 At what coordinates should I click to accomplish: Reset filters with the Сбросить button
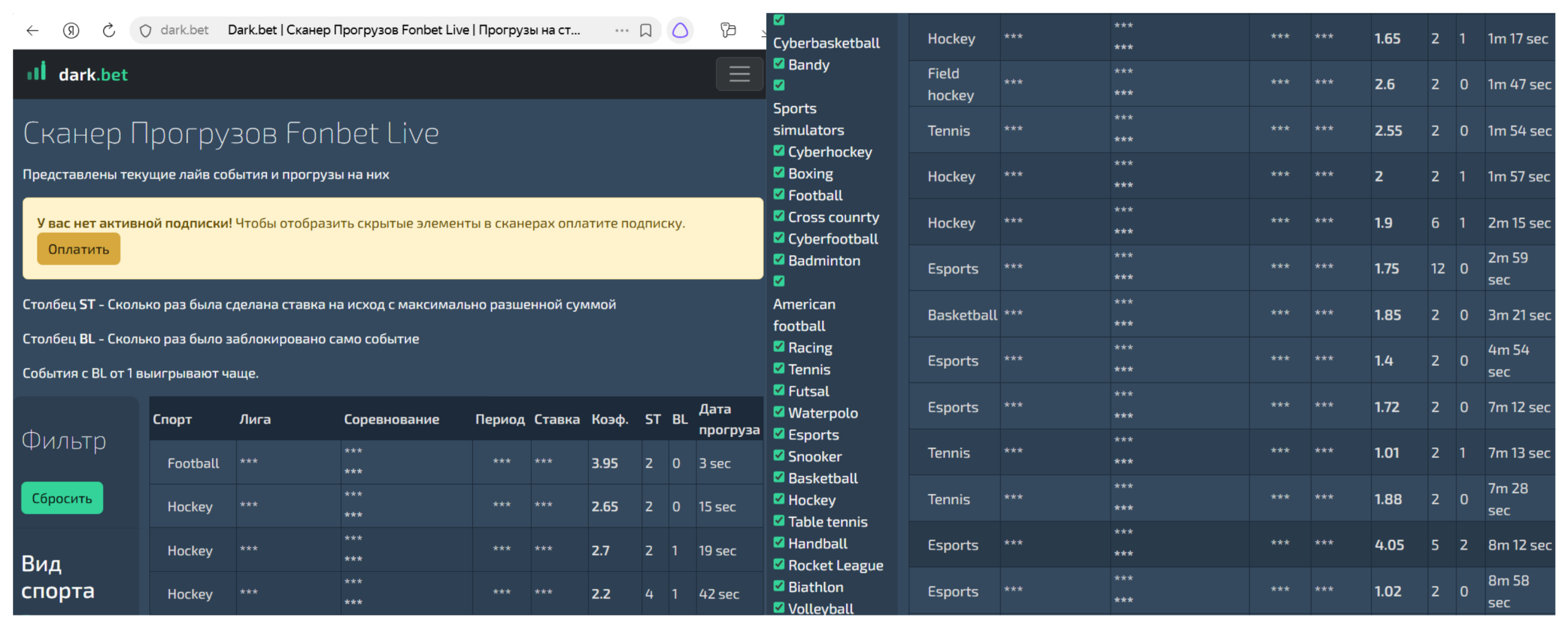point(62,498)
